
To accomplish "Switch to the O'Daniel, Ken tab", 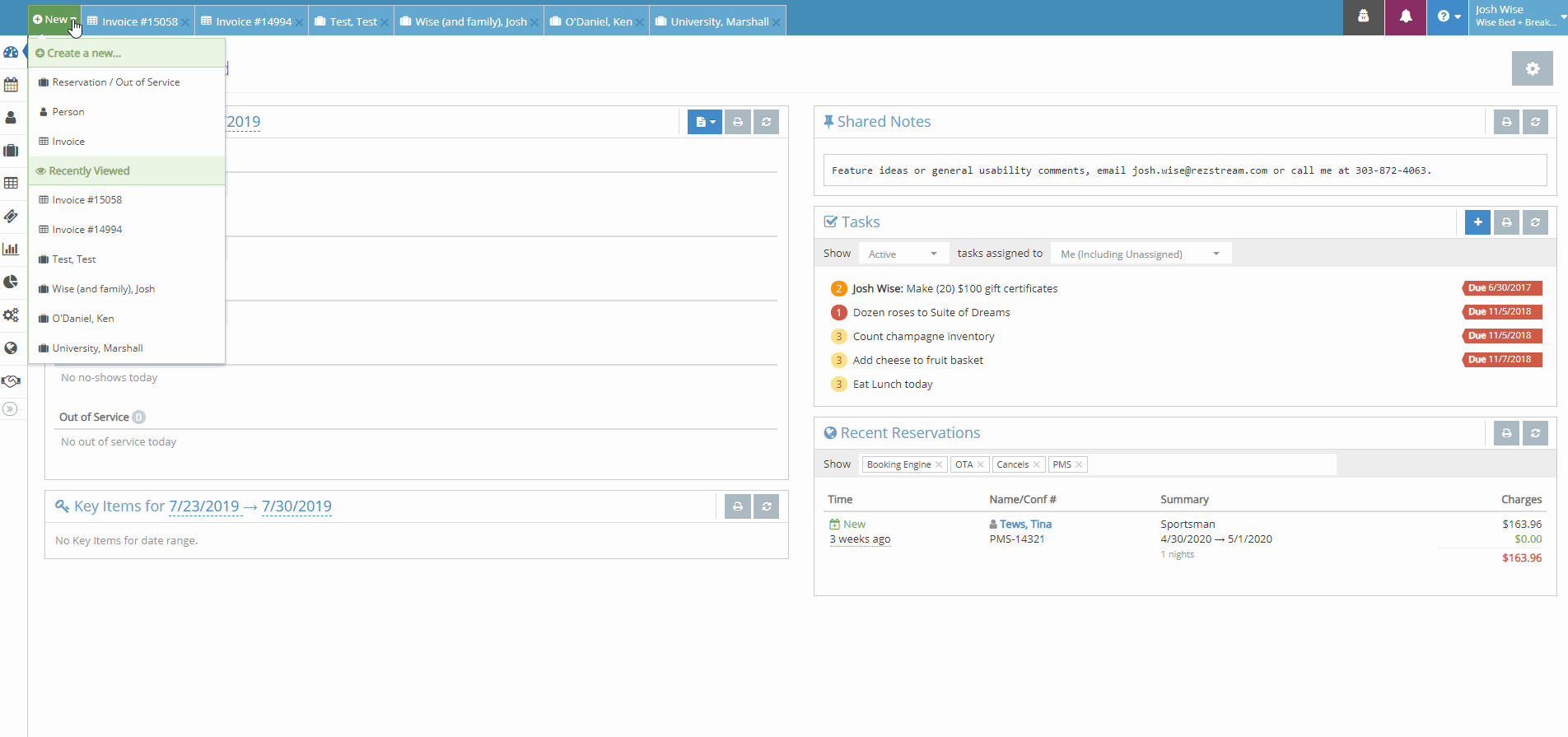I will (x=598, y=21).
